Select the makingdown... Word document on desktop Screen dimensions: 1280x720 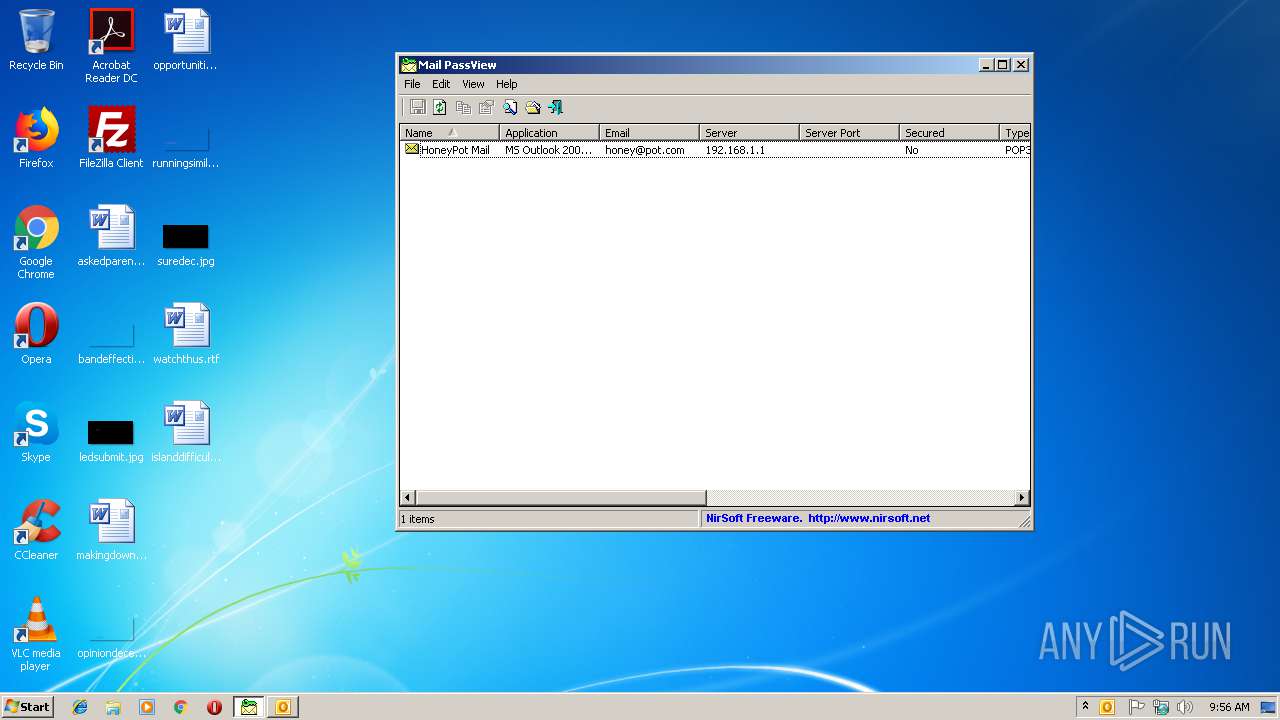pyautogui.click(x=111, y=530)
